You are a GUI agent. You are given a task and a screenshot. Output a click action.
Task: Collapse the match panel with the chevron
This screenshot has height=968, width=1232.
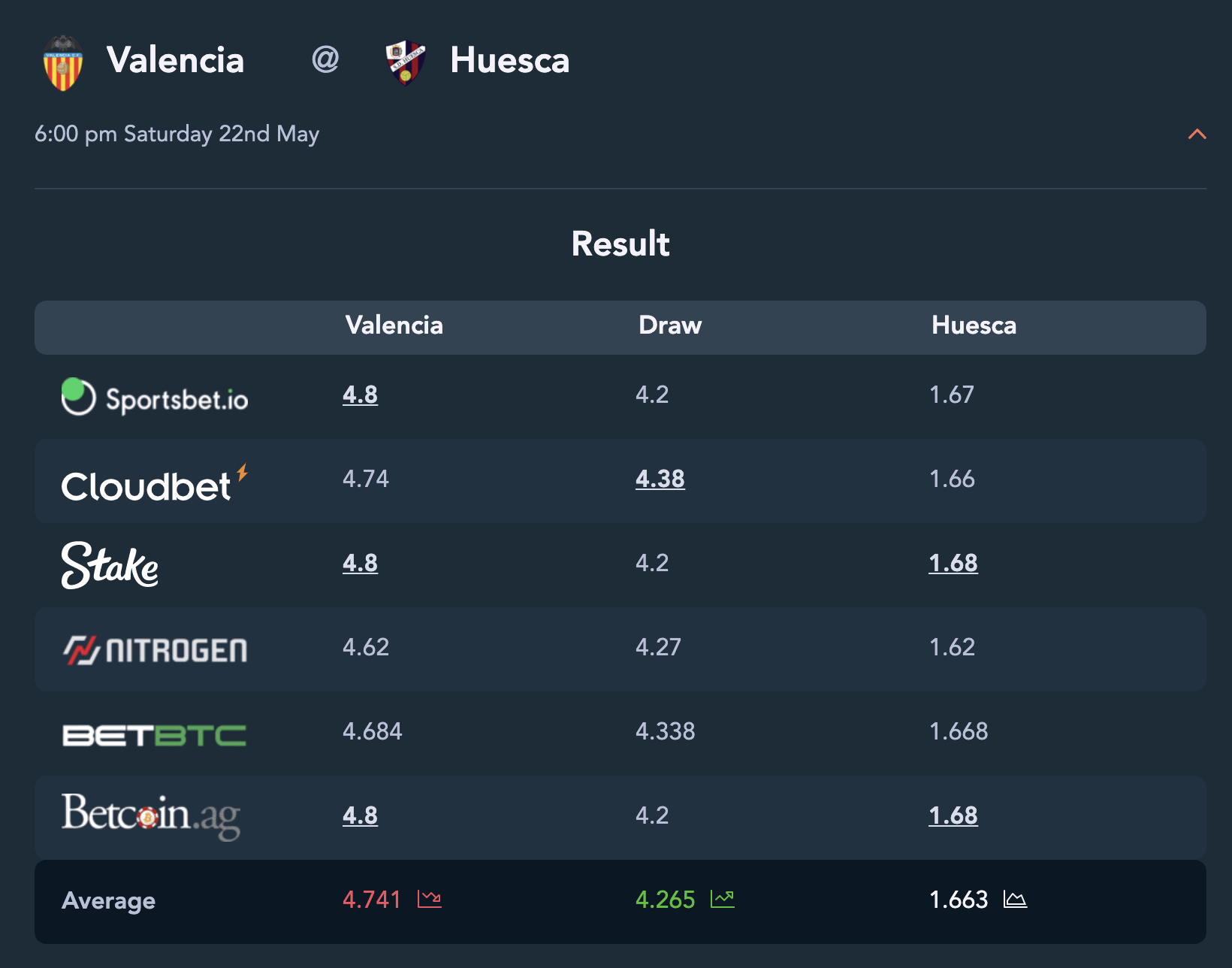1197,135
